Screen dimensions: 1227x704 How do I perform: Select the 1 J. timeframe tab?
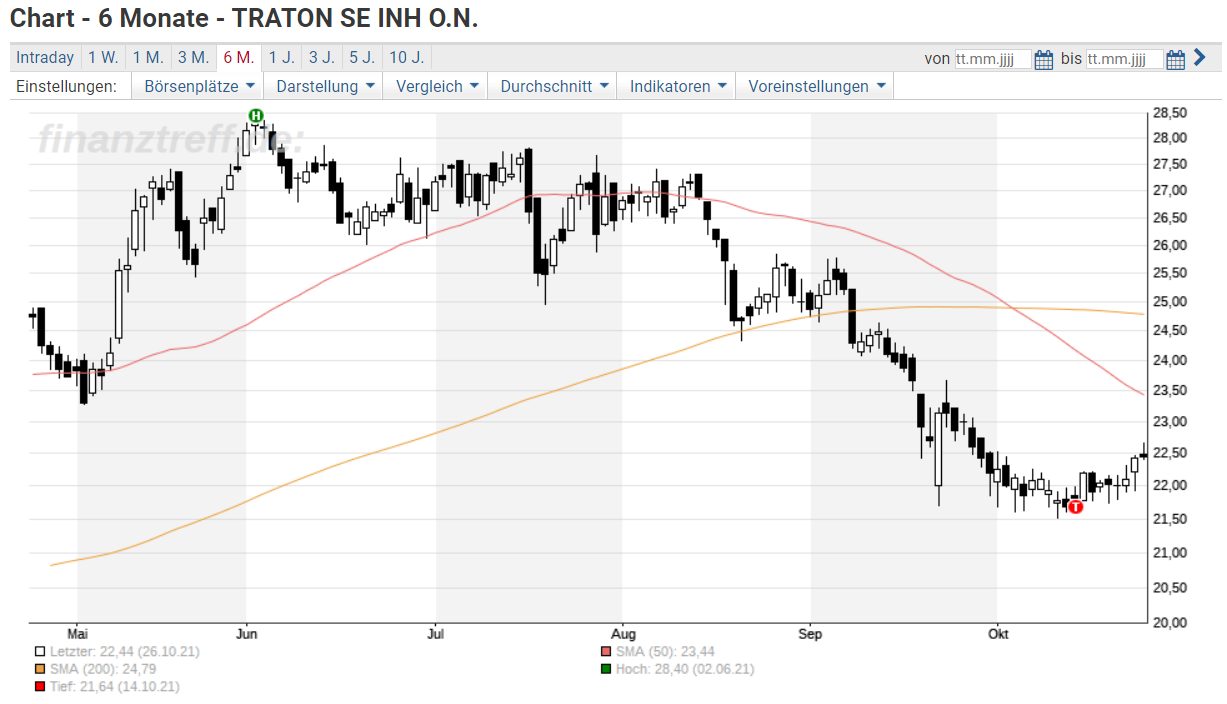click(x=282, y=57)
